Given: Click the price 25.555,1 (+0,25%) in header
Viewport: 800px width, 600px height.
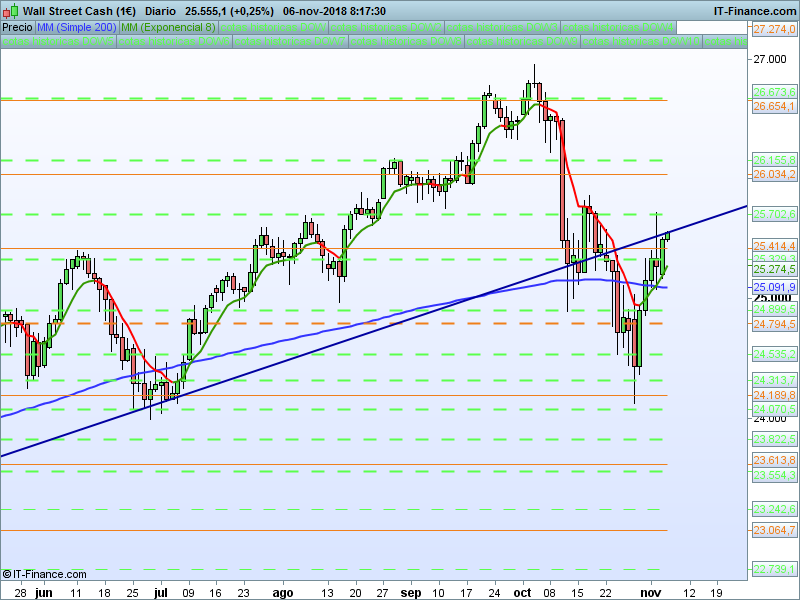Looking at the screenshot, I should click(x=229, y=11).
